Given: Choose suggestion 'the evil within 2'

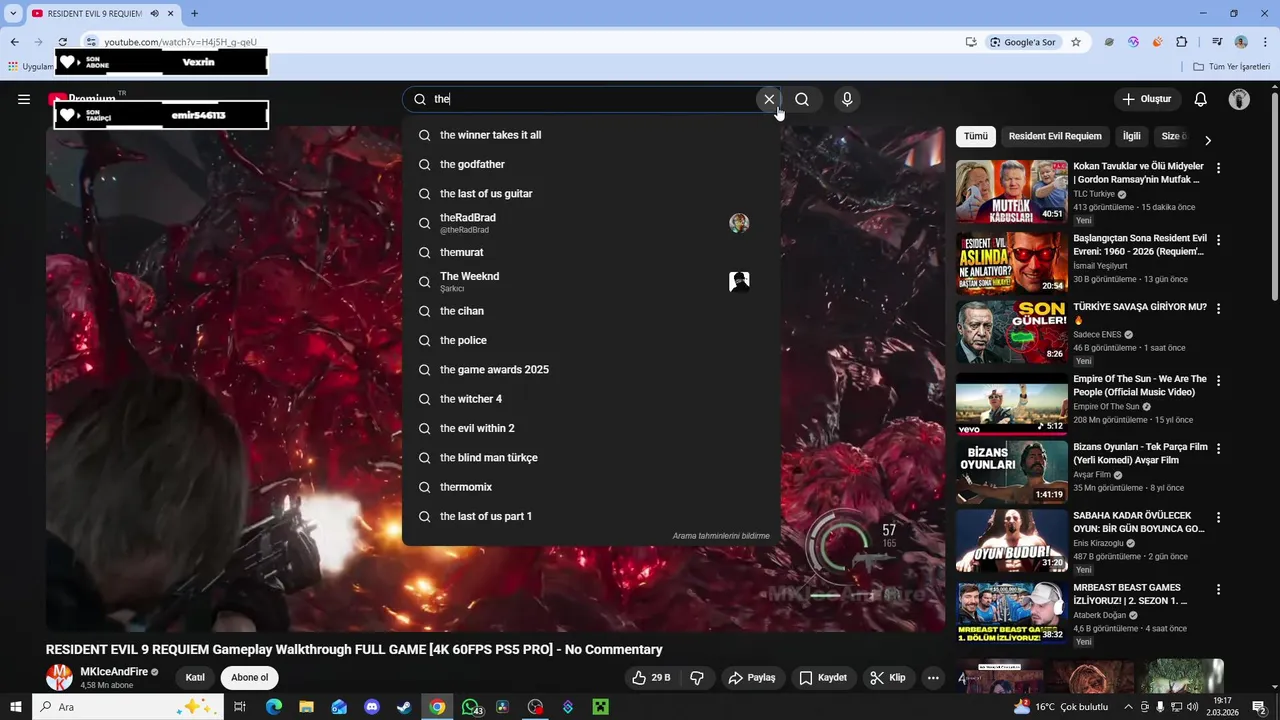Looking at the screenshot, I should coord(591,428).
